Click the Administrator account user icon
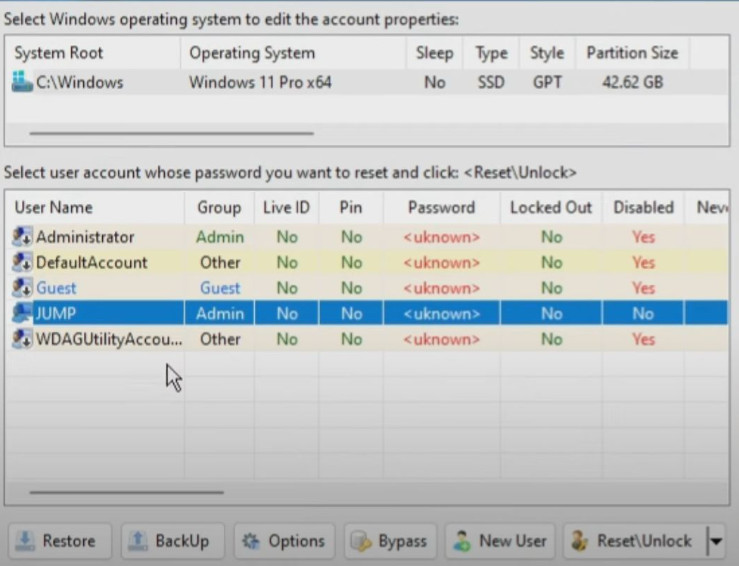The image size is (739, 566). [22, 237]
